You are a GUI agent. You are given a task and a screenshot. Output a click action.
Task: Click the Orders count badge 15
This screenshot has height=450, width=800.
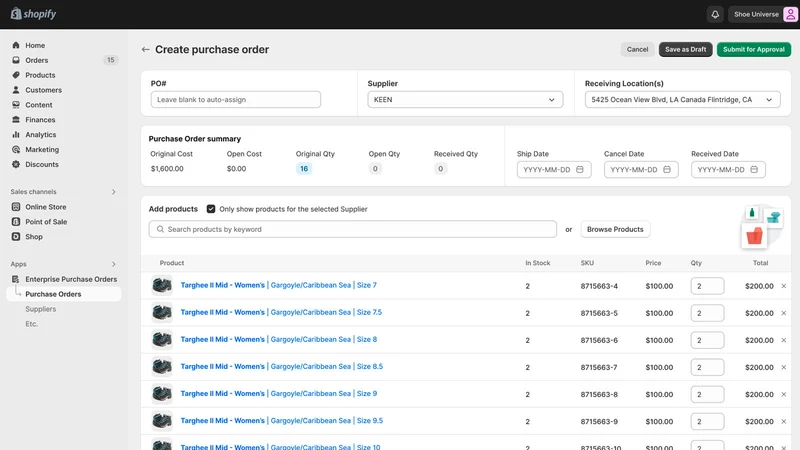coord(111,60)
